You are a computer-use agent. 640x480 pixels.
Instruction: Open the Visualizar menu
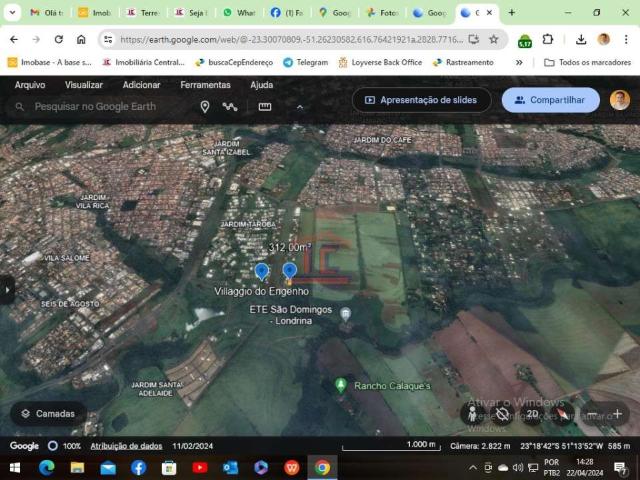click(84, 85)
